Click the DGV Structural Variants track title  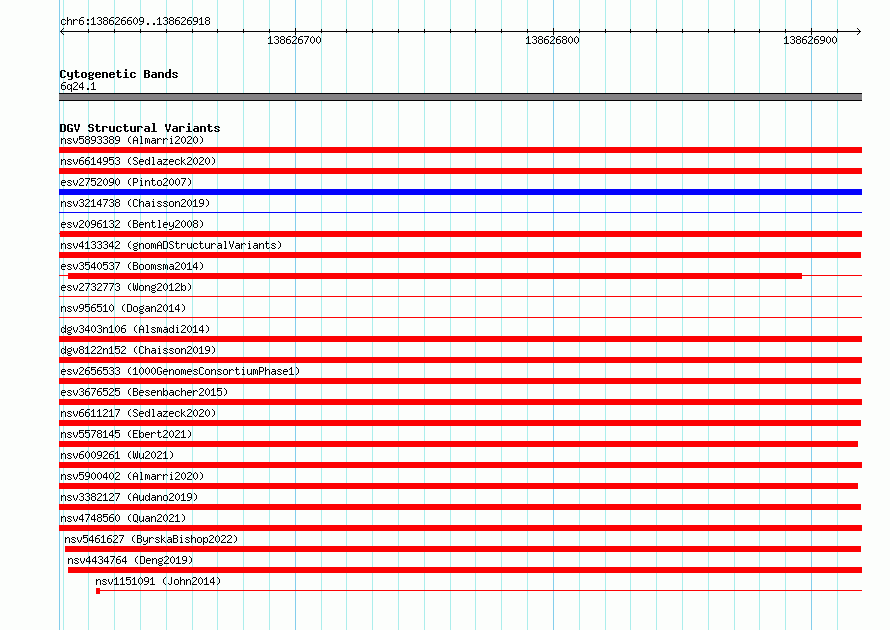click(x=140, y=128)
